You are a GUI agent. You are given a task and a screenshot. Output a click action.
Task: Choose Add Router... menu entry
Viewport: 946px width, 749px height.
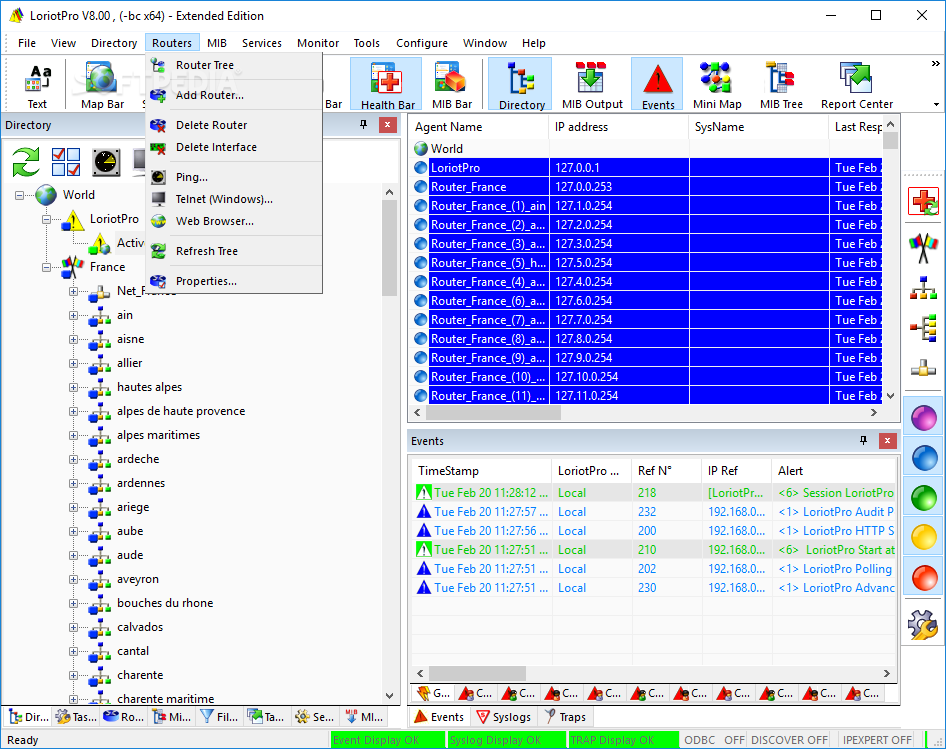(234, 95)
